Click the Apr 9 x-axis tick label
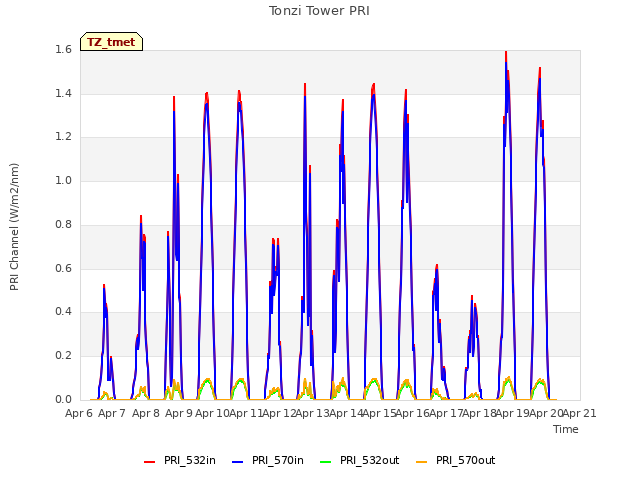Image resolution: width=640 pixels, height=480 pixels. click(x=179, y=413)
